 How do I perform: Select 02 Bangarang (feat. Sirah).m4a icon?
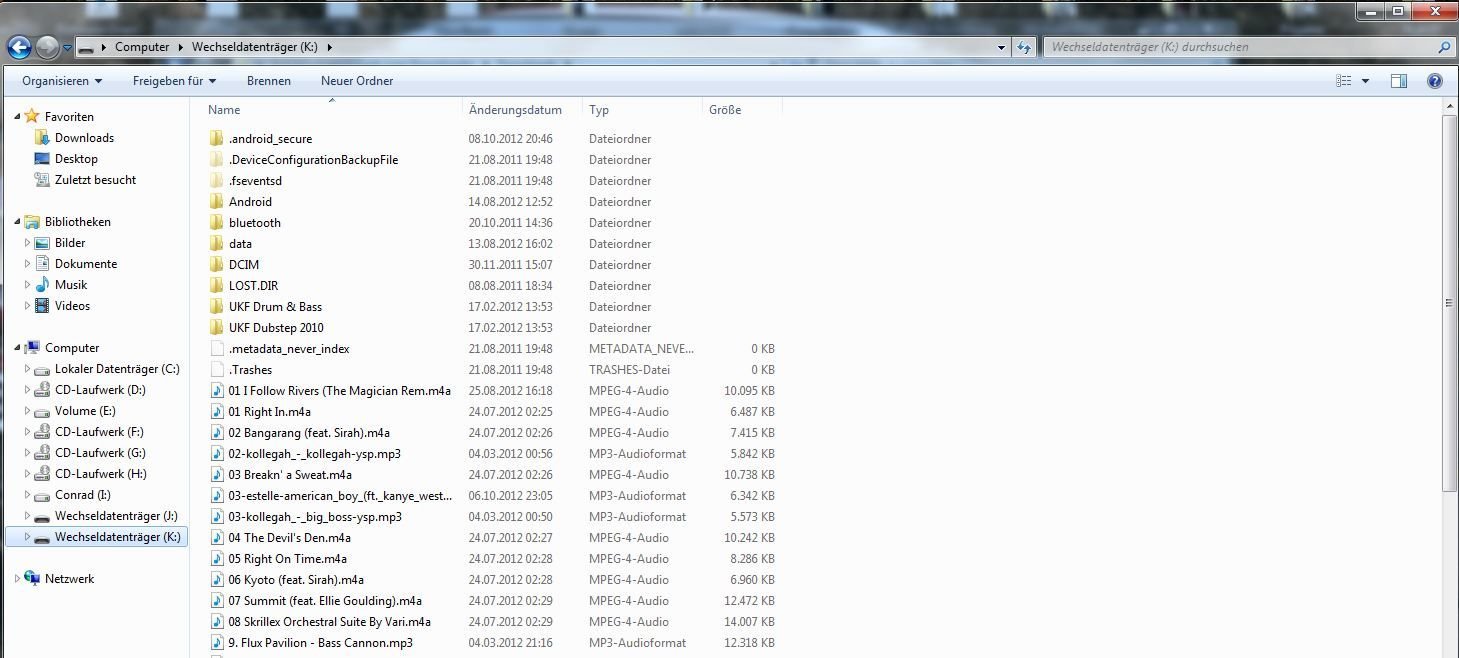pos(217,433)
